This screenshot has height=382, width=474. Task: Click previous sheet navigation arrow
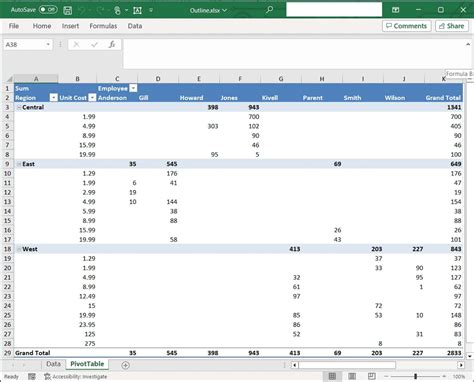pyautogui.click(x=13, y=365)
